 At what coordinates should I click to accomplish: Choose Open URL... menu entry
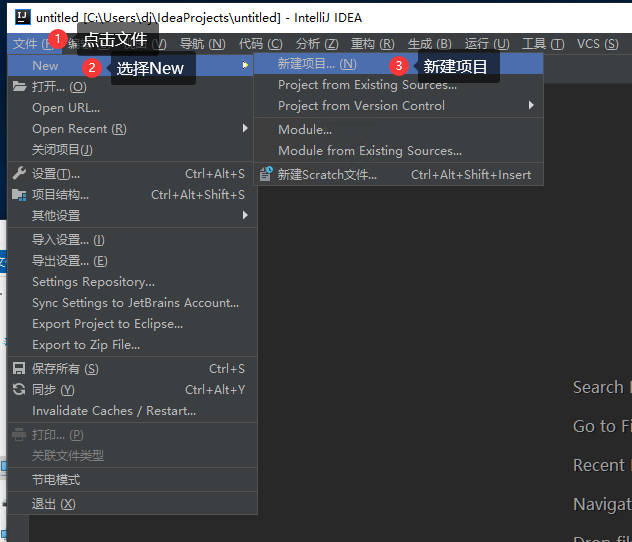[x=130, y=108]
